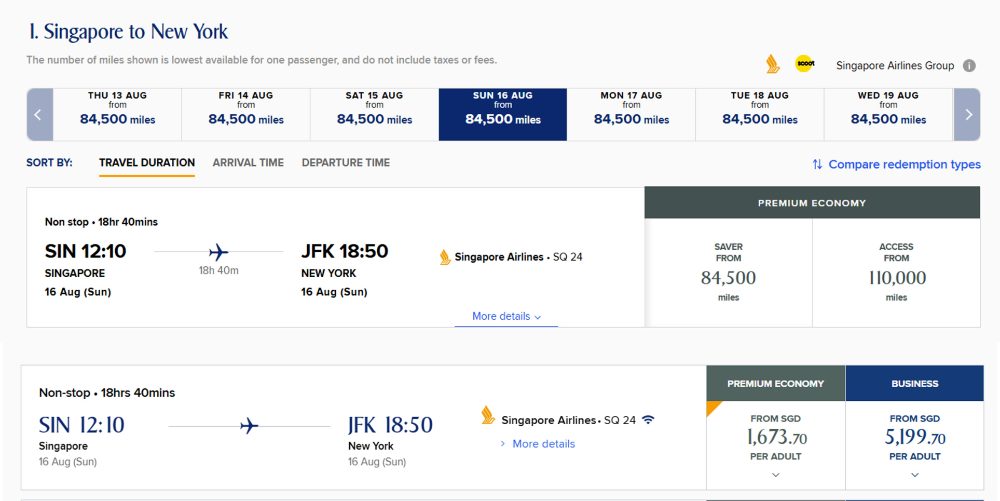The image size is (1000, 501).
Task: Sort flights by Arrival Time
Action: click(x=248, y=163)
